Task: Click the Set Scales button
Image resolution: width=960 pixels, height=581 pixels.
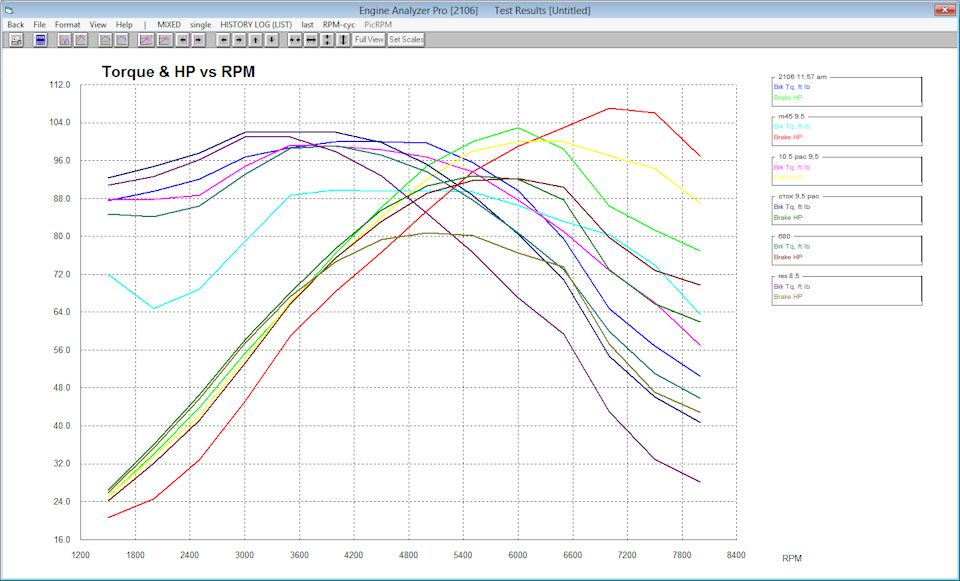Action: [406, 40]
